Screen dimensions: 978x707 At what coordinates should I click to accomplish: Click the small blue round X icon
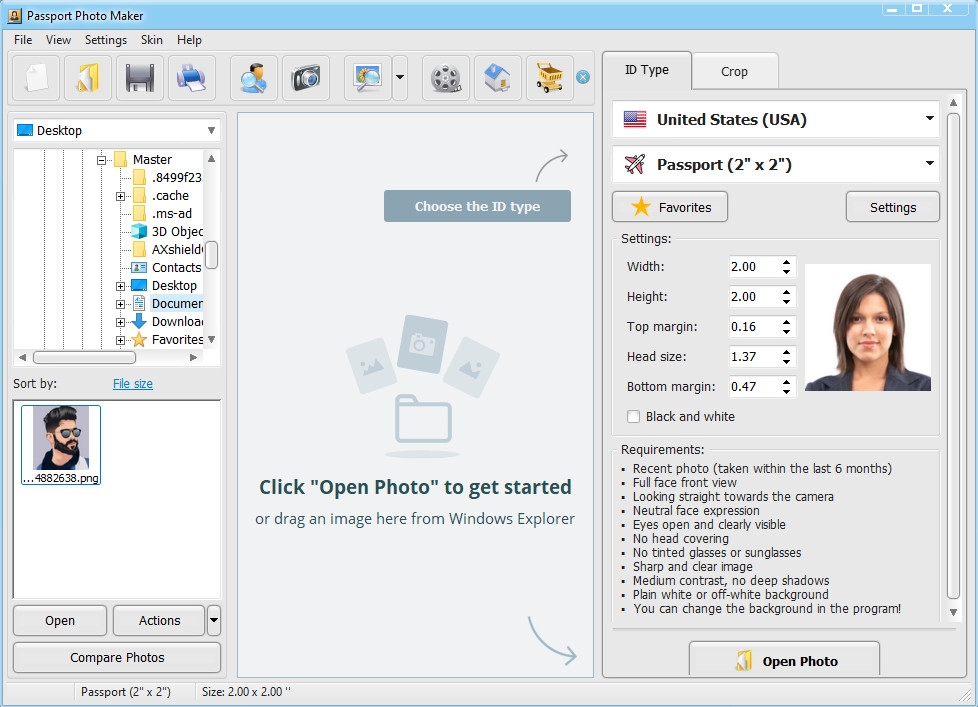pos(583,77)
